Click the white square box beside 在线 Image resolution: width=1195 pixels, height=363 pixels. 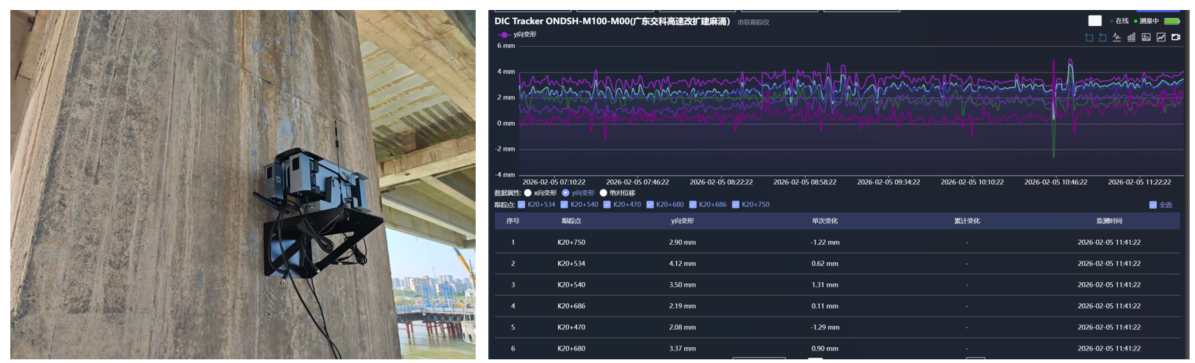[1094, 21]
